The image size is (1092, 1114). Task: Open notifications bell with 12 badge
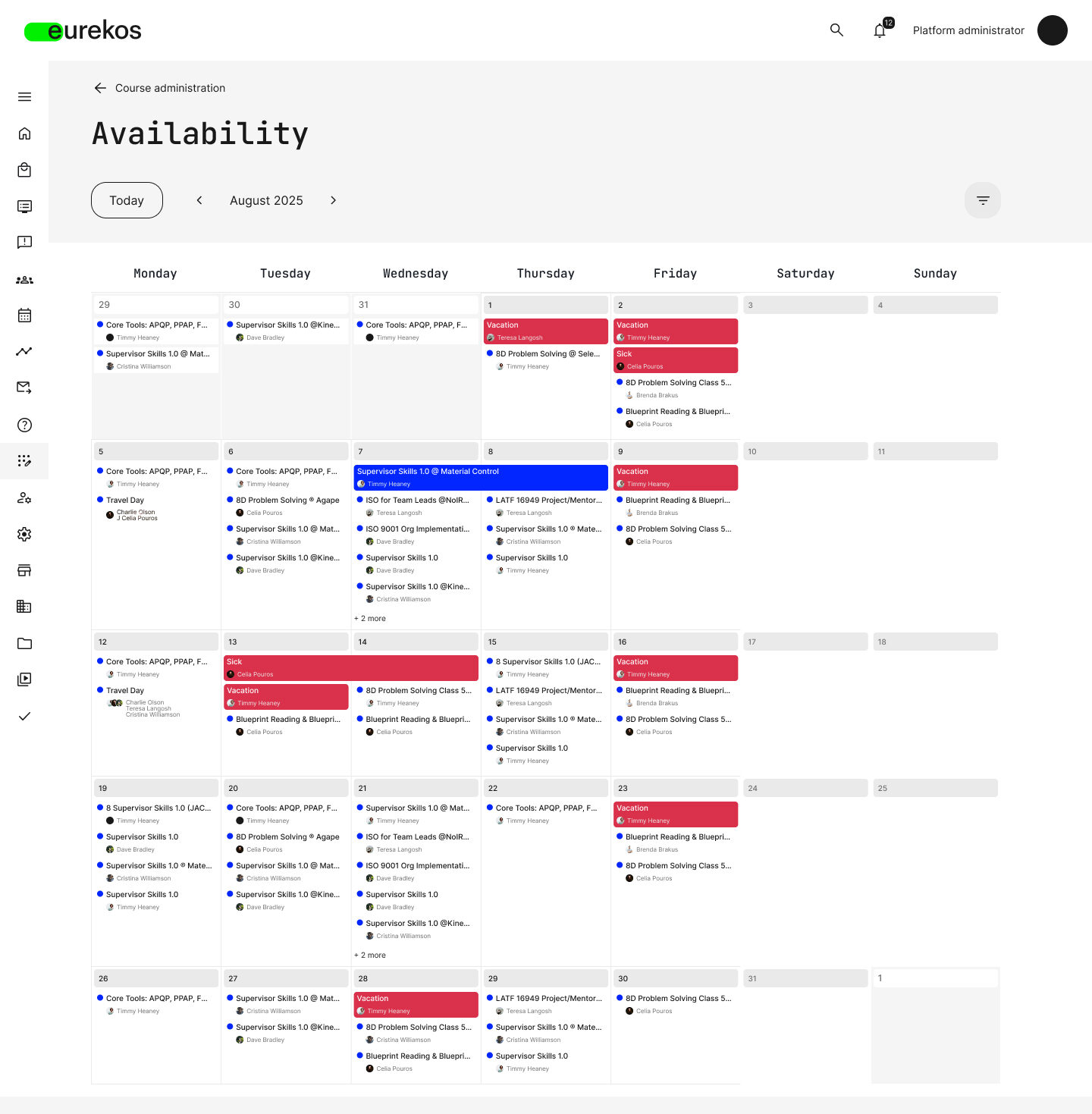coord(880,30)
